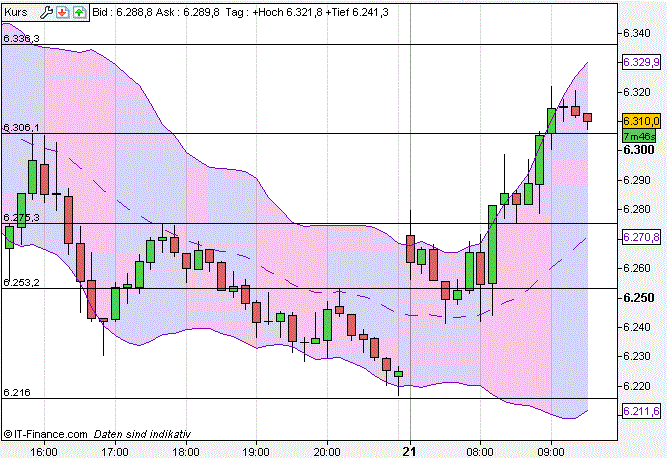Image resolution: width=668 pixels, height=458 pixels.
Task: Click the 6.216 horizontal line label
Action: [x=17, y=392]
